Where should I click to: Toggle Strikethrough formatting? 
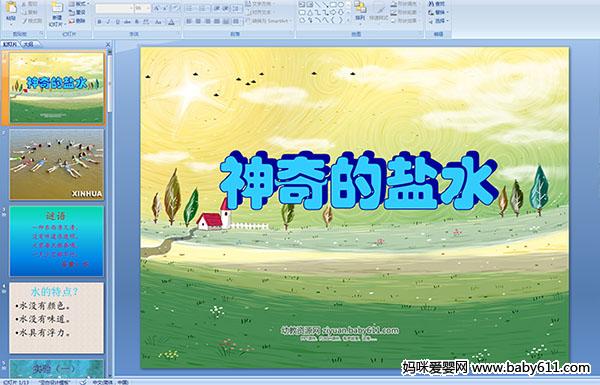coord(127,22)
